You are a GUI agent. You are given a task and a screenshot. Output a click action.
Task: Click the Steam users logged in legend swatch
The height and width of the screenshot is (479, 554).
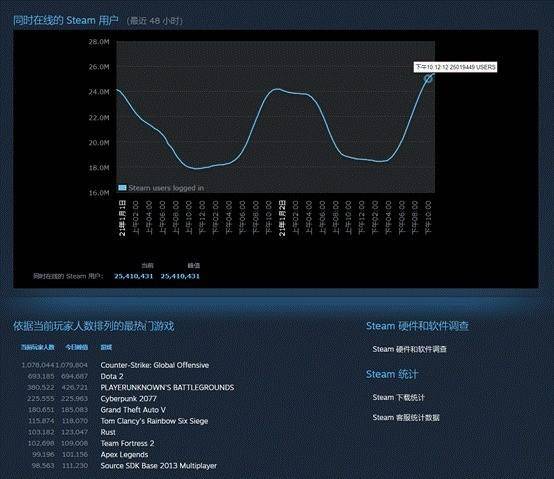point(122,188)
